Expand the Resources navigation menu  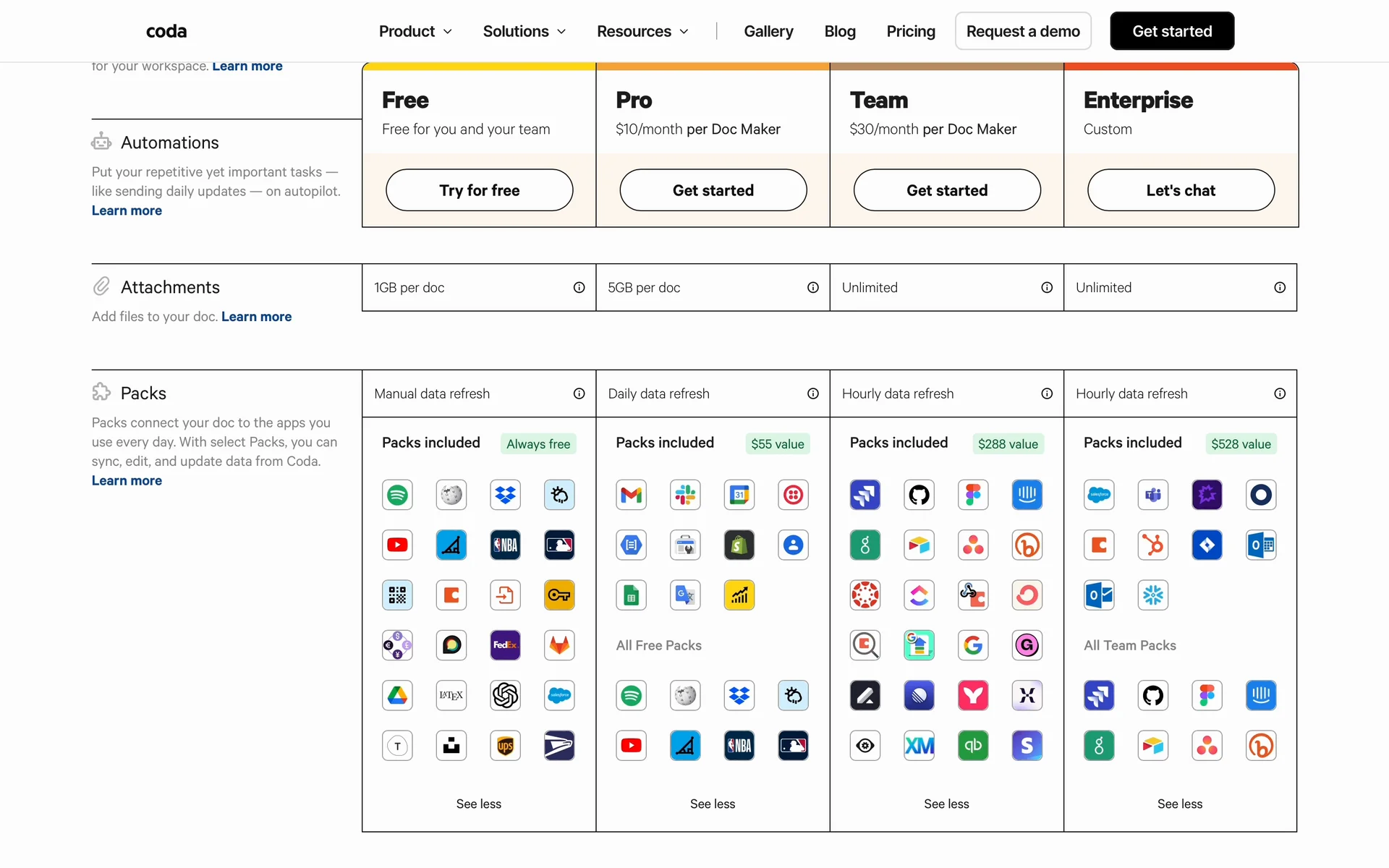(642, 31)
